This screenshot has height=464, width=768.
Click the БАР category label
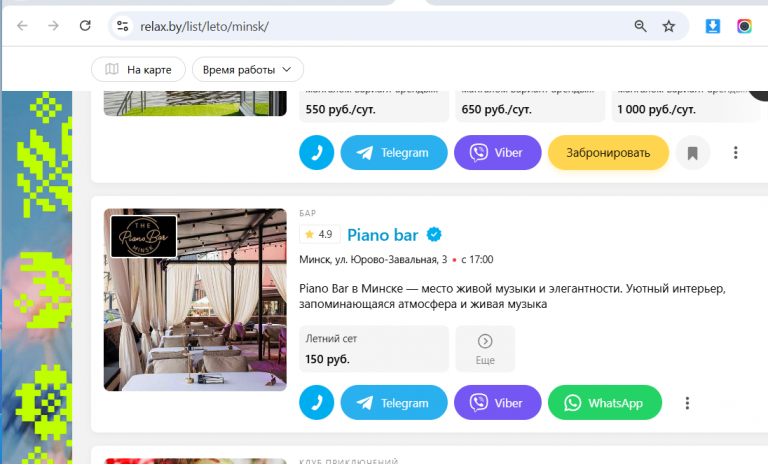click(308, 213)
